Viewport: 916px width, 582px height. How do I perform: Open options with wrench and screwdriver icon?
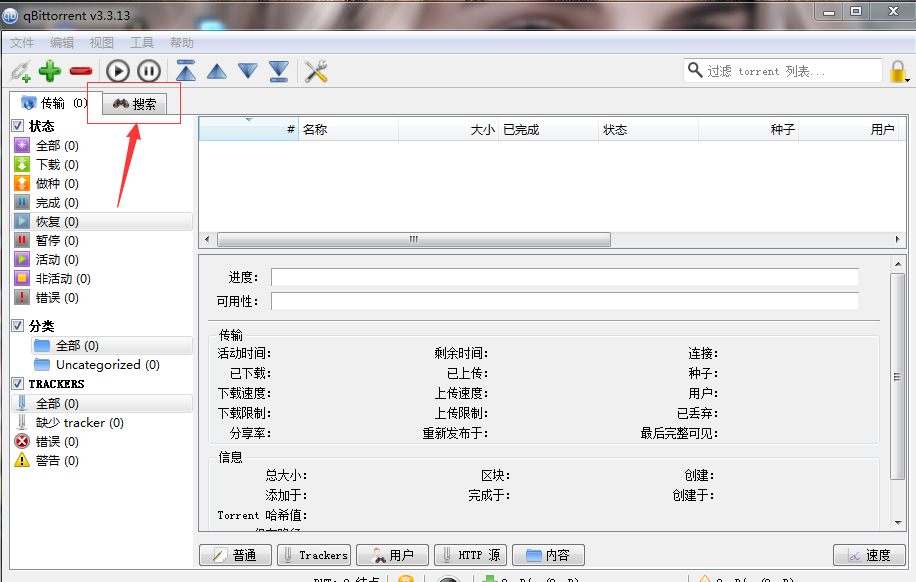tap(316, 71)
